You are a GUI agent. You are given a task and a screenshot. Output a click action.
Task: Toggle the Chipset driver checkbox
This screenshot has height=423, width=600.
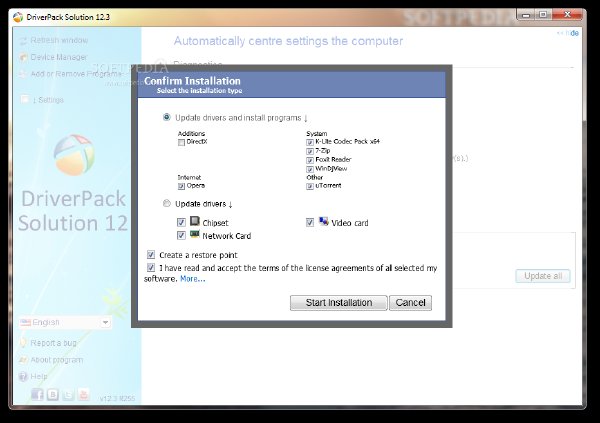click(x=181, y=222)
